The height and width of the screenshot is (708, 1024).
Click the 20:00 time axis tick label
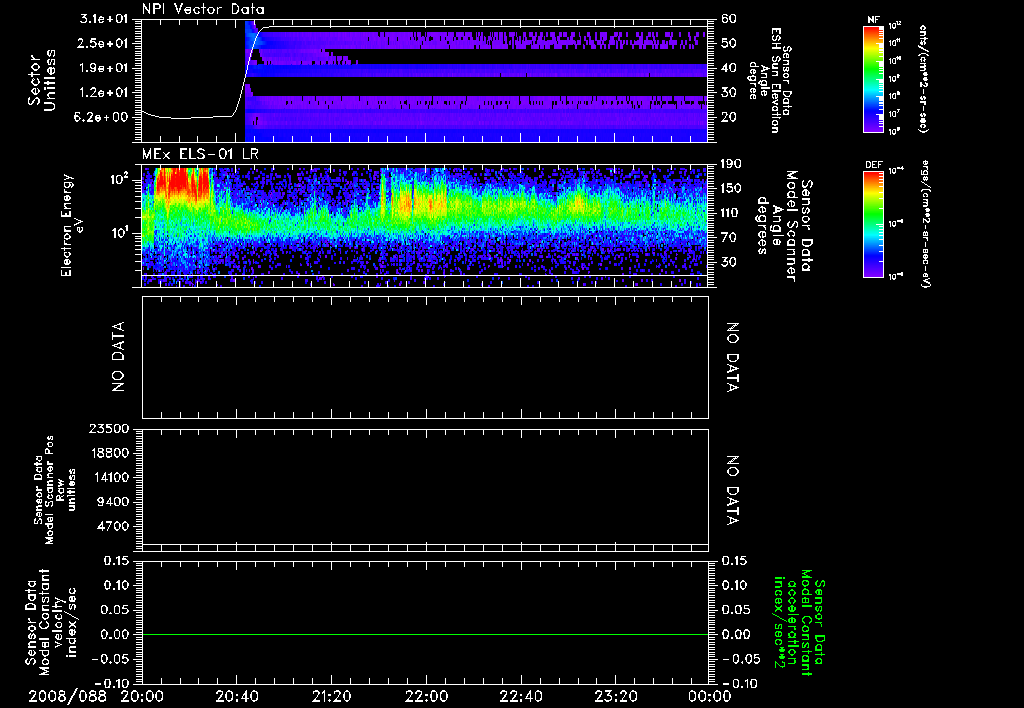(143, 695)
